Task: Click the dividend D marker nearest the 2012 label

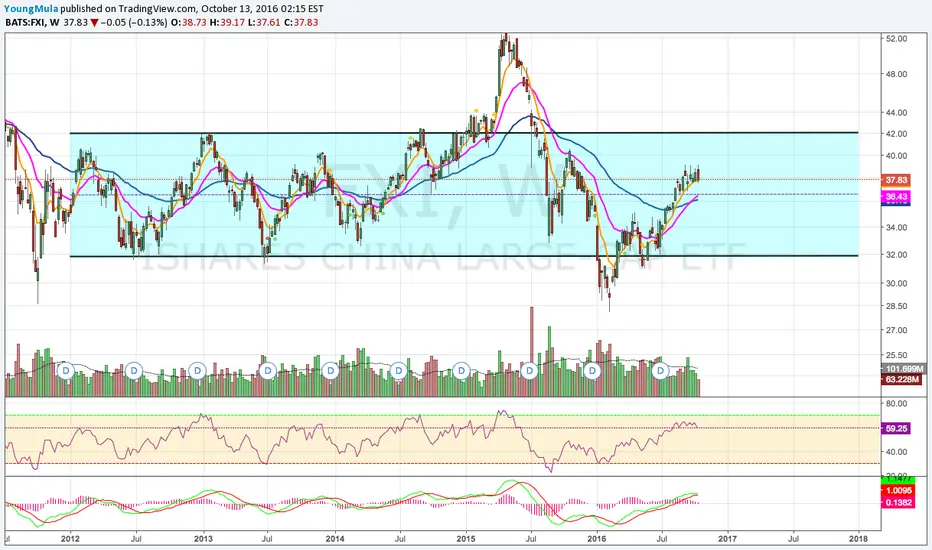Action: [66, 371]
